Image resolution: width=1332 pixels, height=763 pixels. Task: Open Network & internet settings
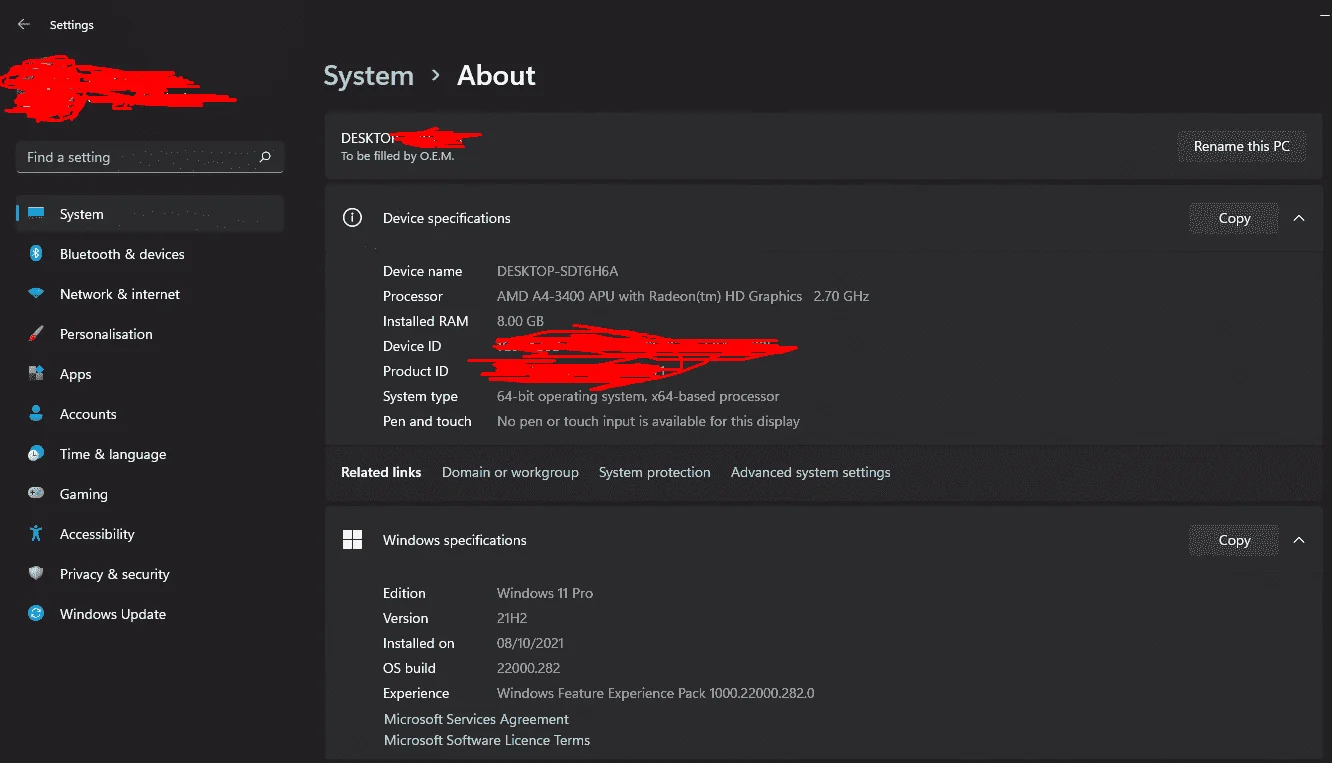[x=150, y=294]
